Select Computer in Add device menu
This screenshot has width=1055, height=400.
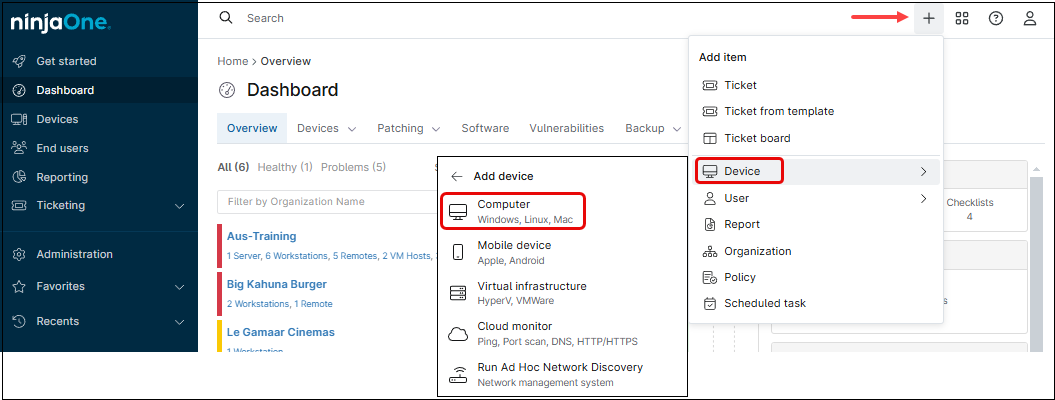[x=511, y=211]
